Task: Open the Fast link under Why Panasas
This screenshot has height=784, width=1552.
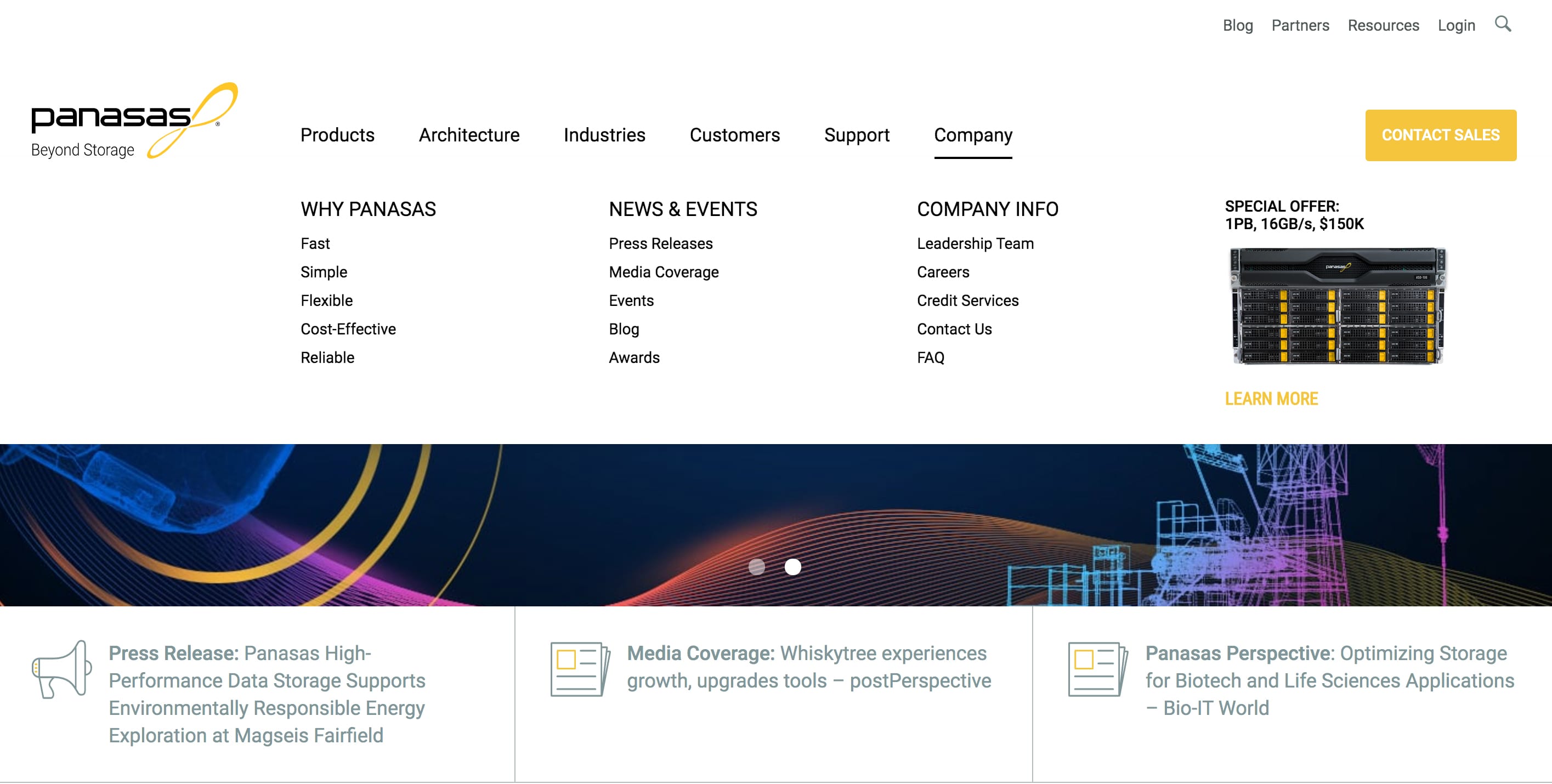Action: click(315, 243)
